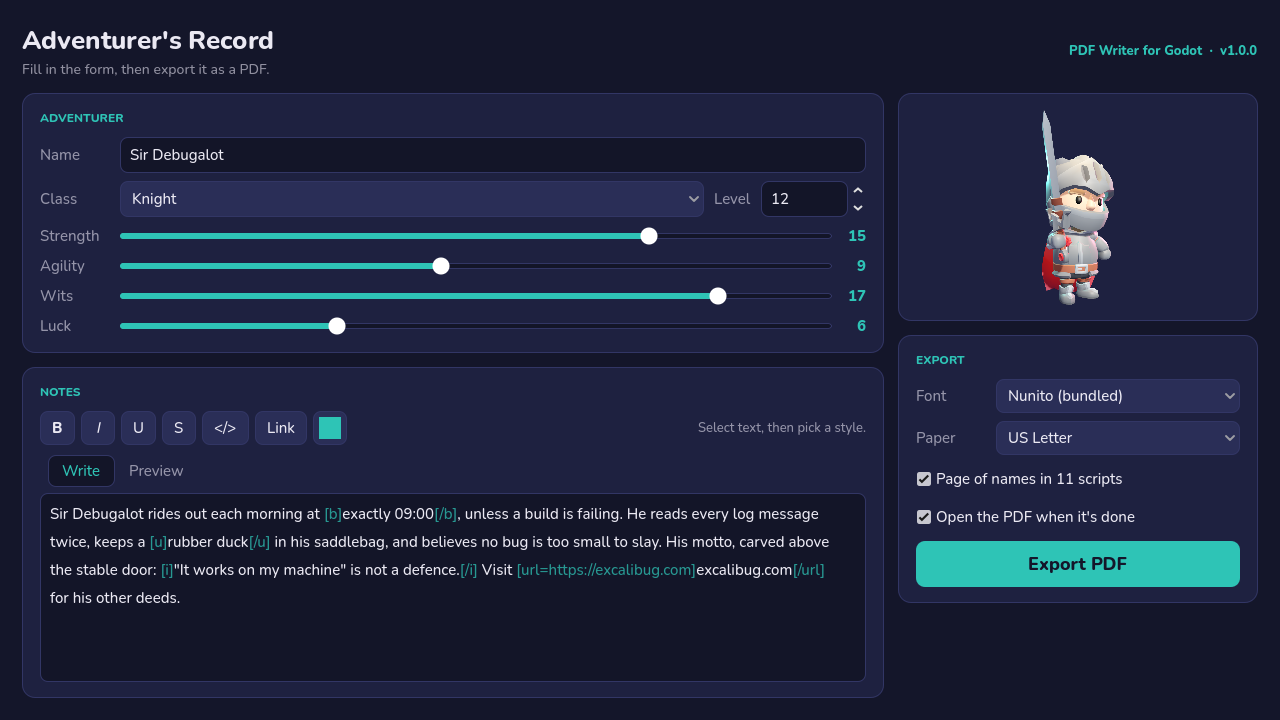Screen dimensions: 1280x720
Task: Decrease the Level value with the down arrow
Action: 858,208
